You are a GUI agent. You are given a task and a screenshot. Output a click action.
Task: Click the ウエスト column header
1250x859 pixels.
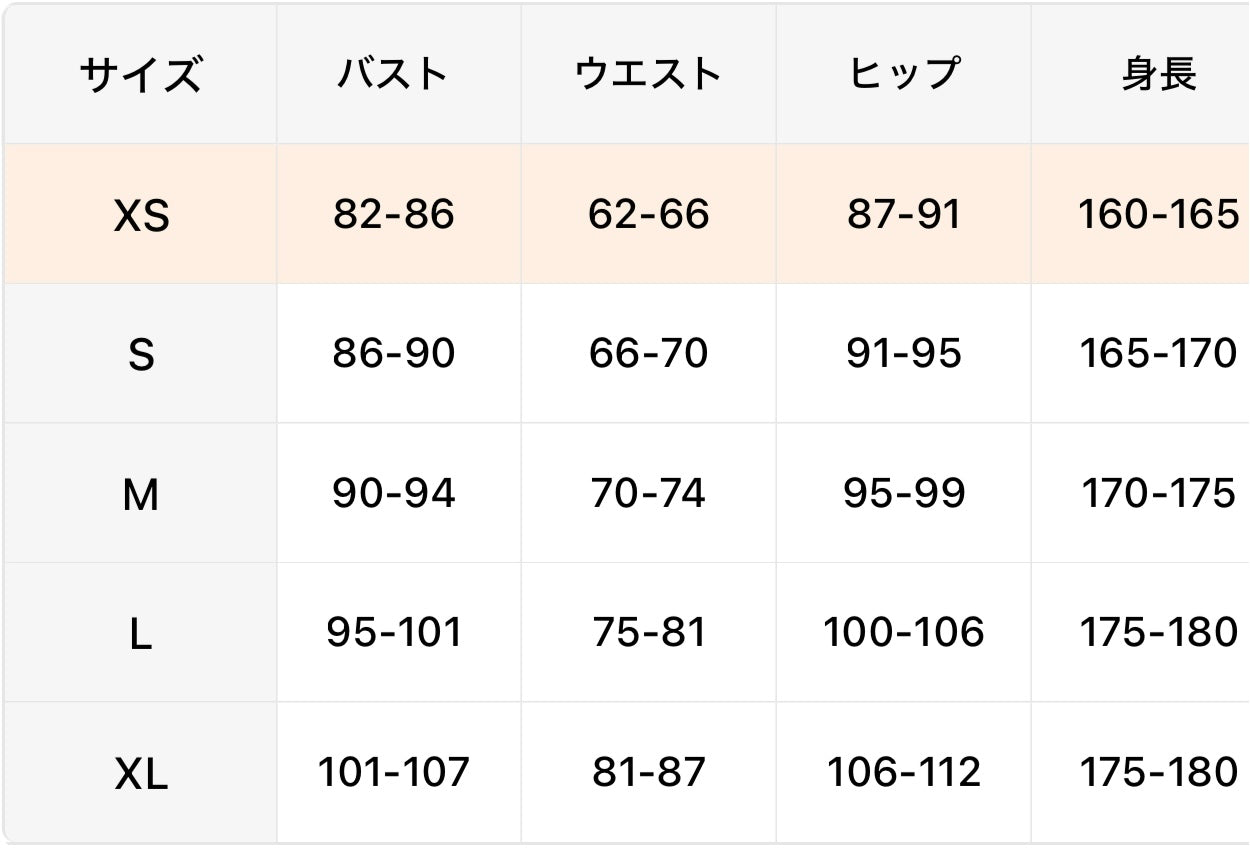(648, 75)
